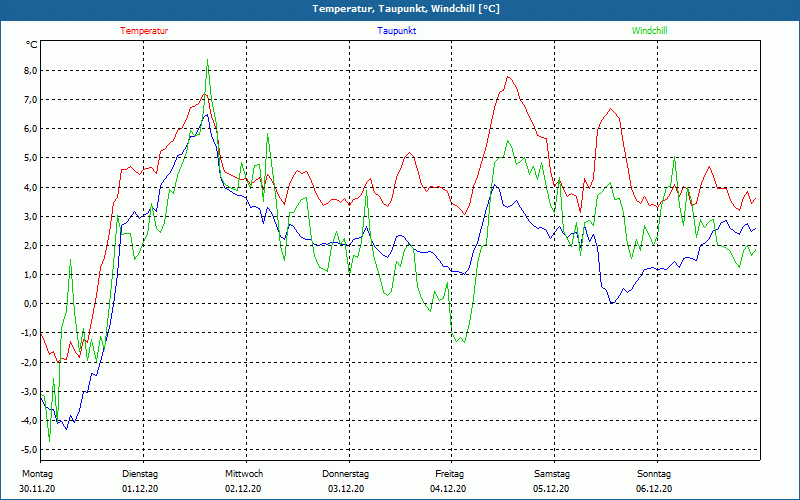Click the date '01.12.20'
Image resolution: width=800 pixels, height=500 pixels.
point(140,489)
